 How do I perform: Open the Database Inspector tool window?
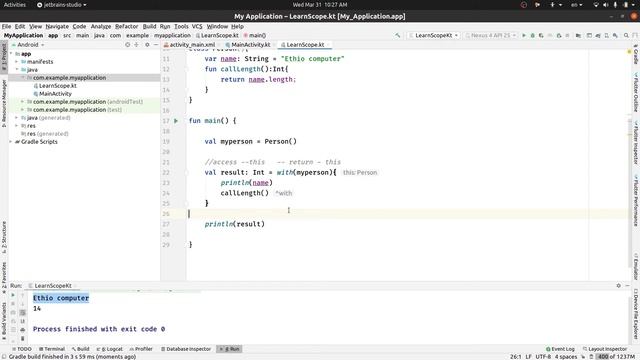coord(186,349)
